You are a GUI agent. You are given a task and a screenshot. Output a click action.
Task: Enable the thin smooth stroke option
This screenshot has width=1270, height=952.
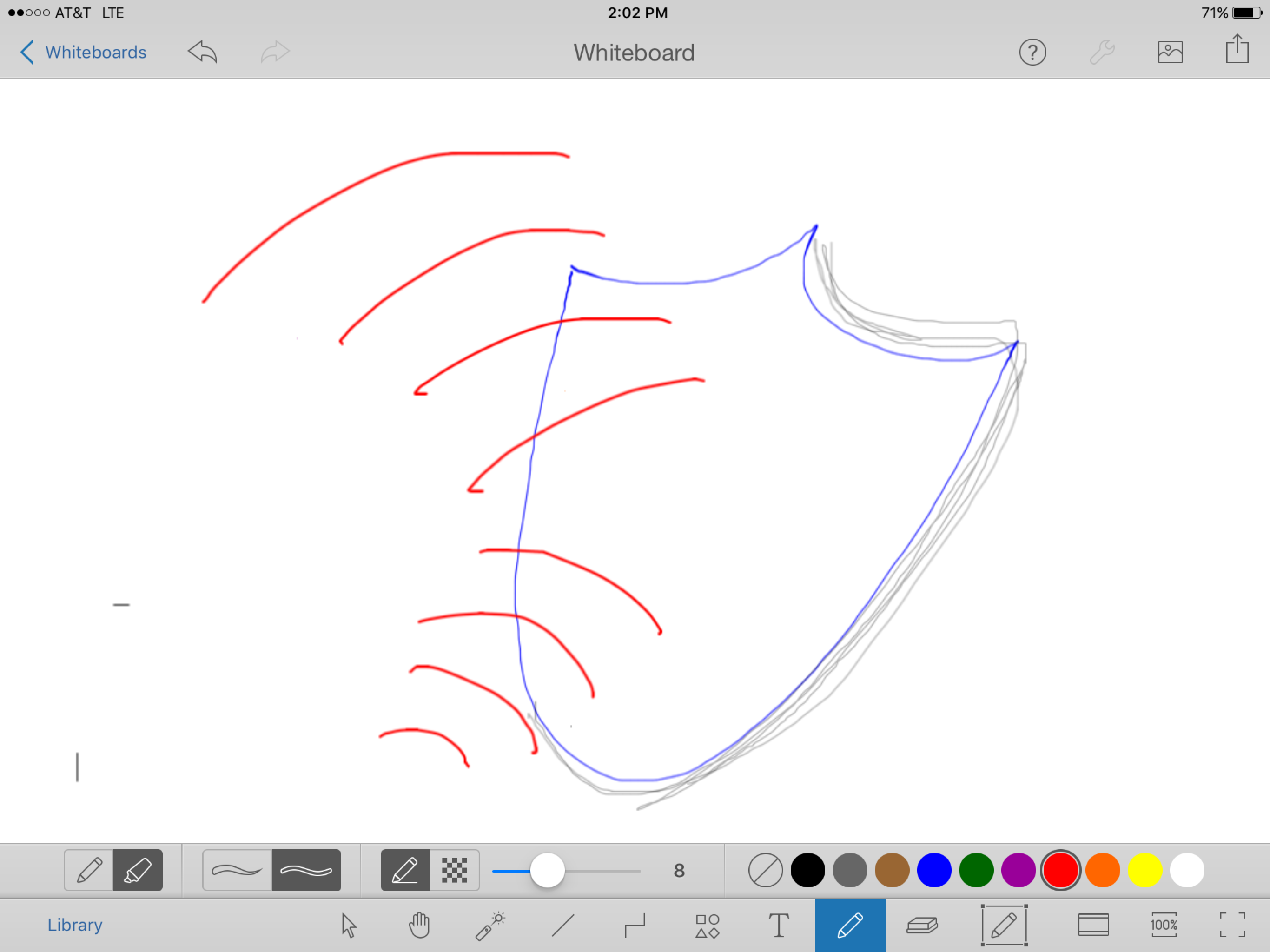pos(237,870)
